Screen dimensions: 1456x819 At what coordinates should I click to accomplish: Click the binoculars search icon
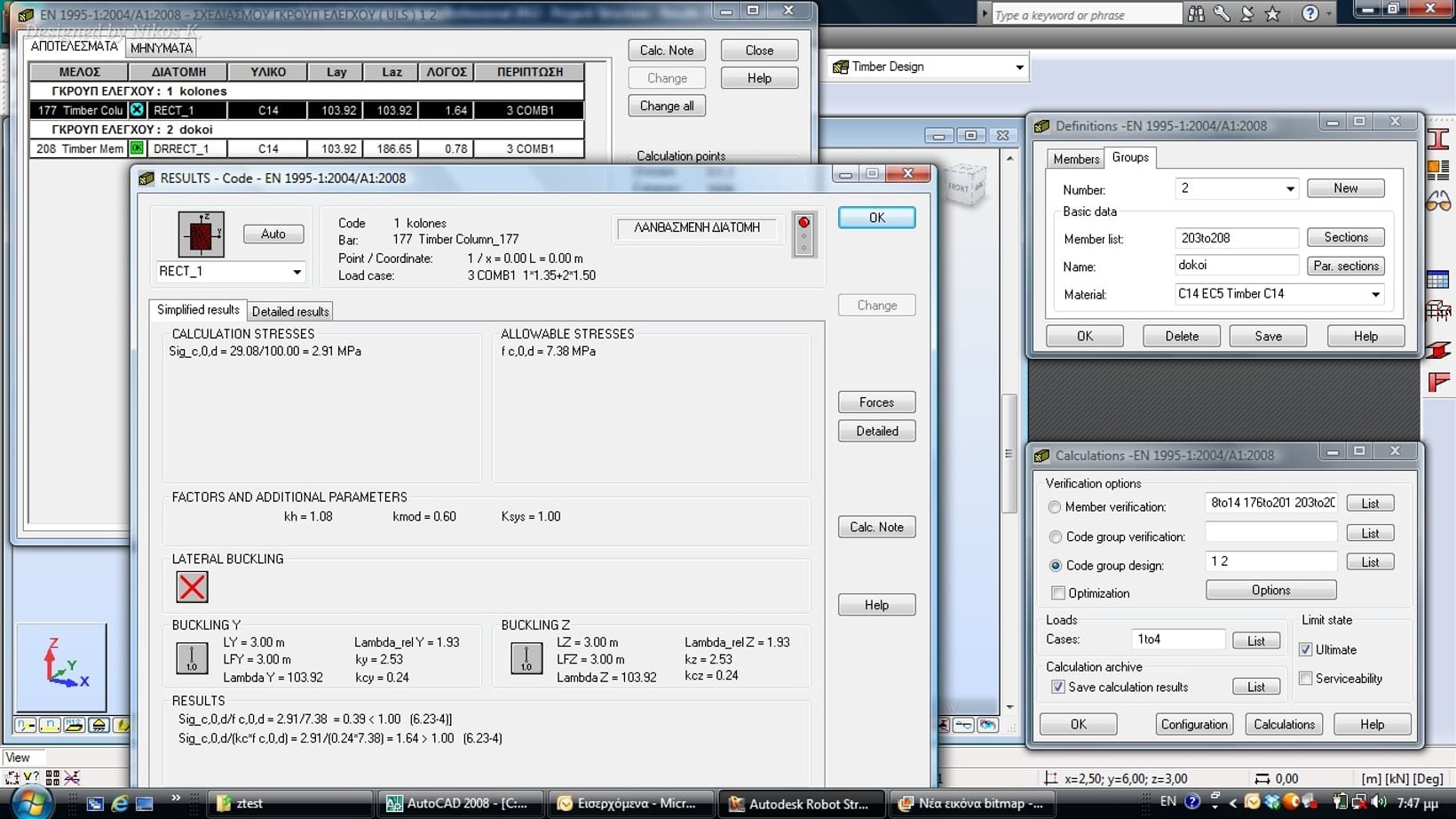pos(1196,13)
